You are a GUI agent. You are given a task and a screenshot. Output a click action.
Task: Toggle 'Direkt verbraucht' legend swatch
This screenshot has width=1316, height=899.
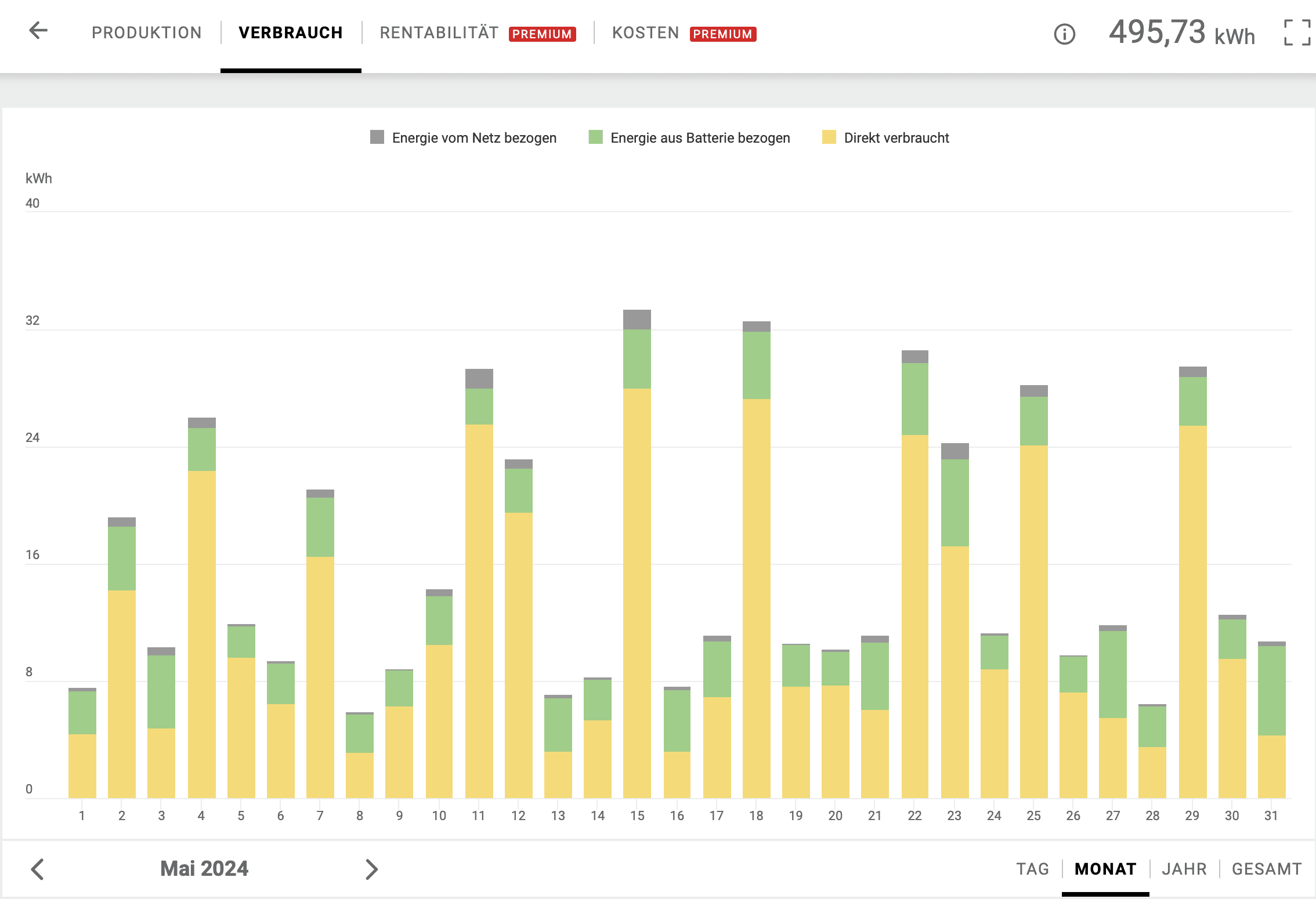tap(829, 137)
